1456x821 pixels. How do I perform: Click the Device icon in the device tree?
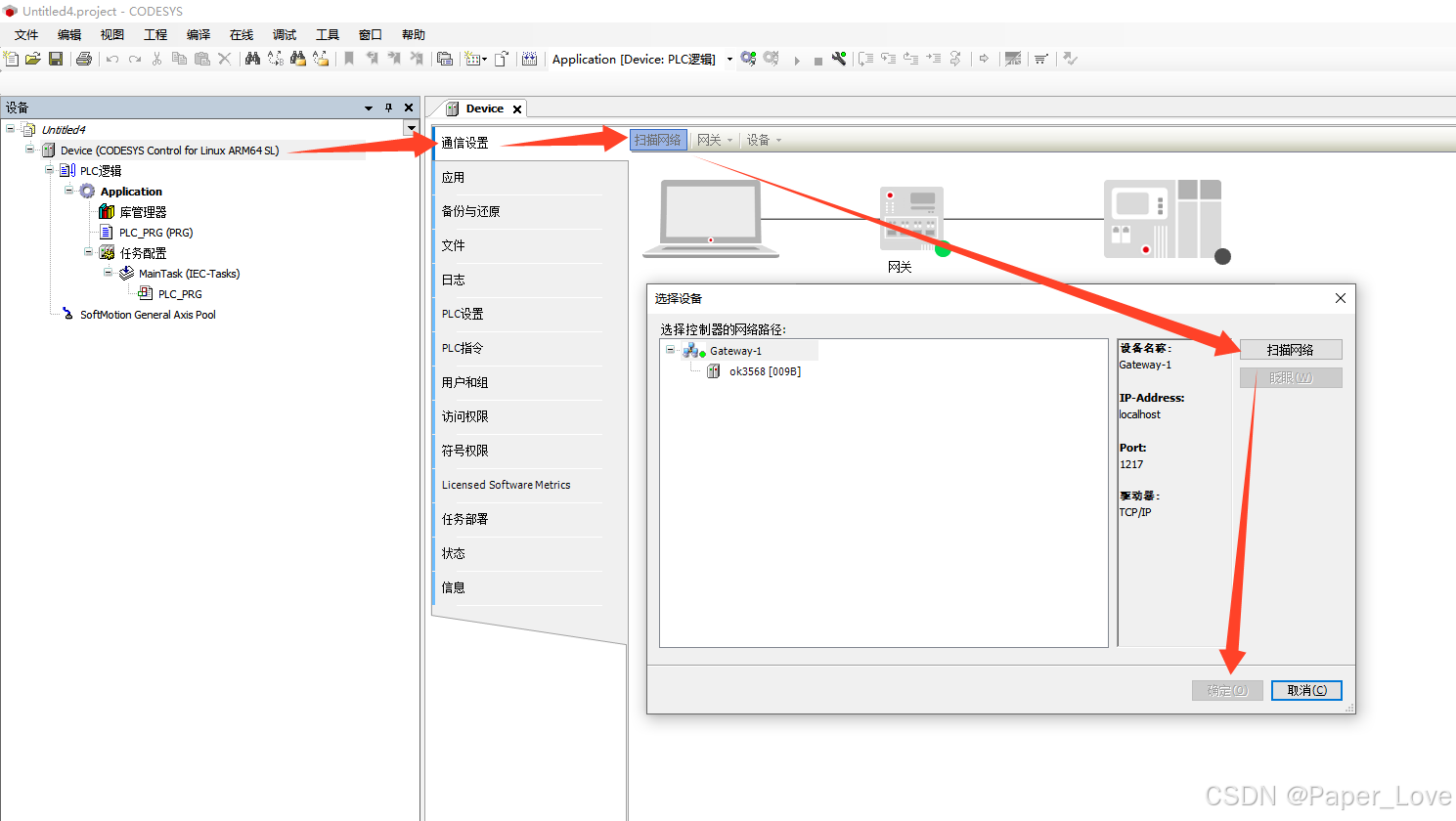click(48, 151)
